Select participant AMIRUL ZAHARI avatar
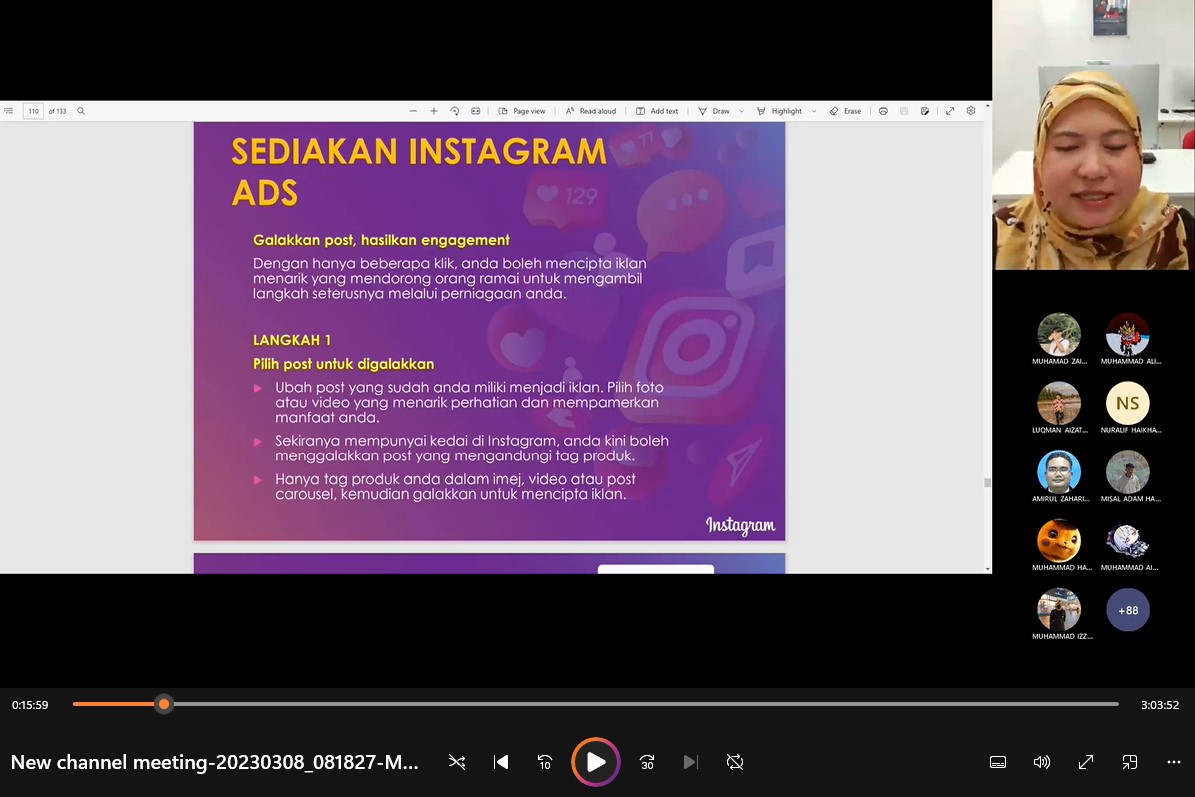Image resolution: width=1195 pixels, height=797 pixels. pos(1059,471)
